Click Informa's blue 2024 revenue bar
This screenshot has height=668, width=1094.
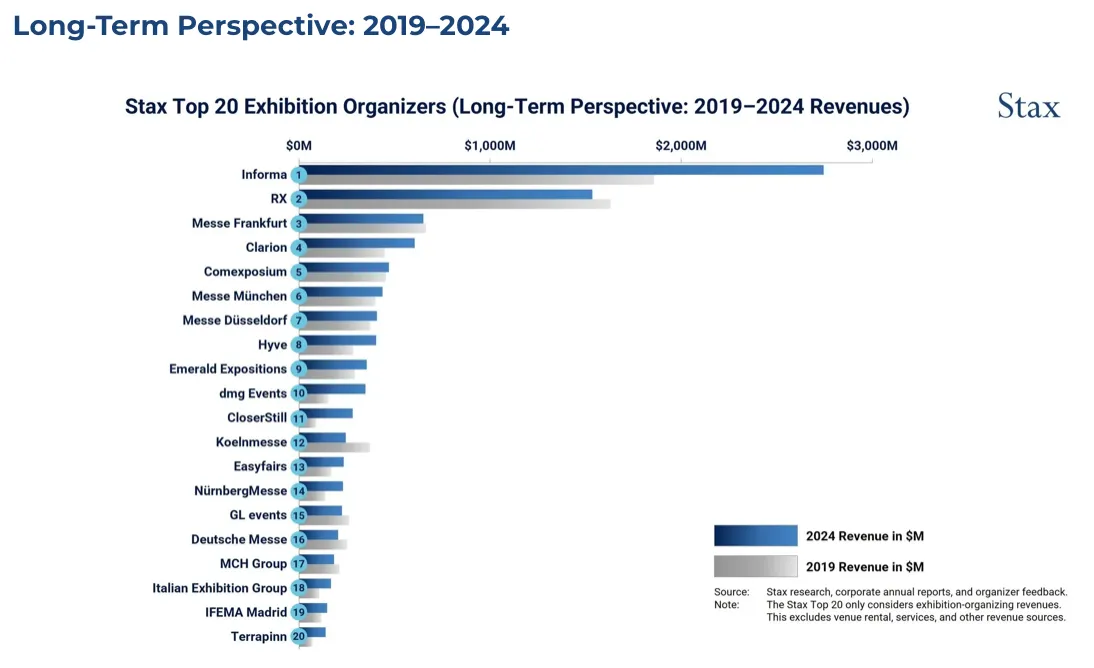[560, 169]
